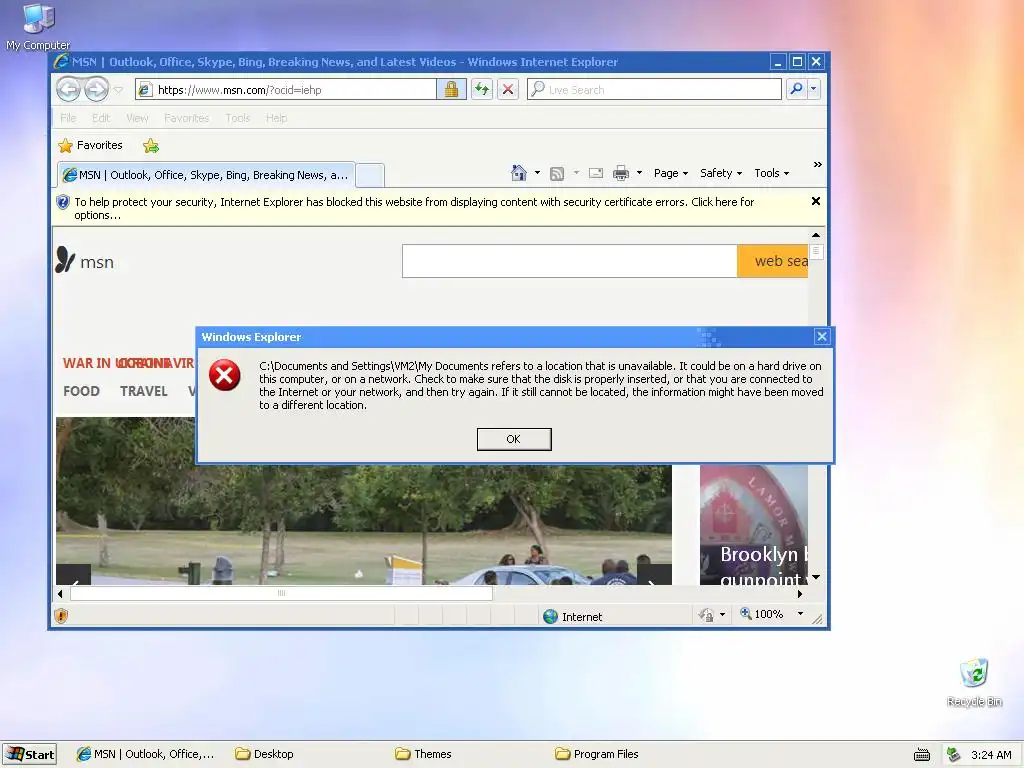
Task: Click the Recycle Bin desktop icon
Action: [x=974, y=682]
